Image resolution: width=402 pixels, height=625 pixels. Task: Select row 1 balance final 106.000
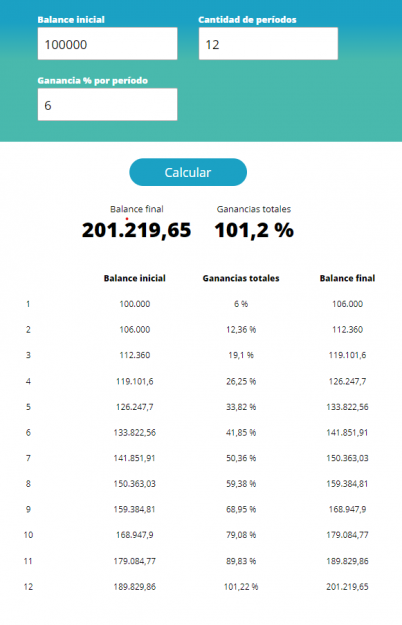[347, 304]
